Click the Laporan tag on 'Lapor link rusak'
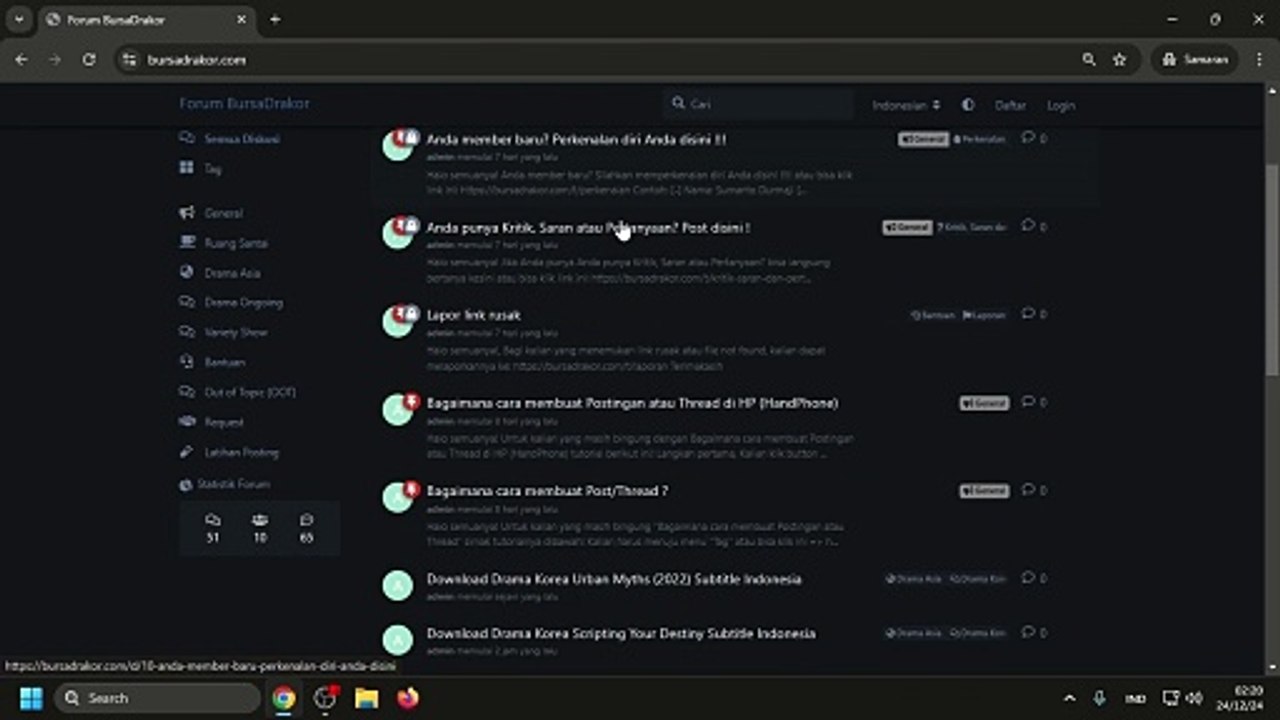1280x720 pixels. pyautogui.click(x=984, y=315)
